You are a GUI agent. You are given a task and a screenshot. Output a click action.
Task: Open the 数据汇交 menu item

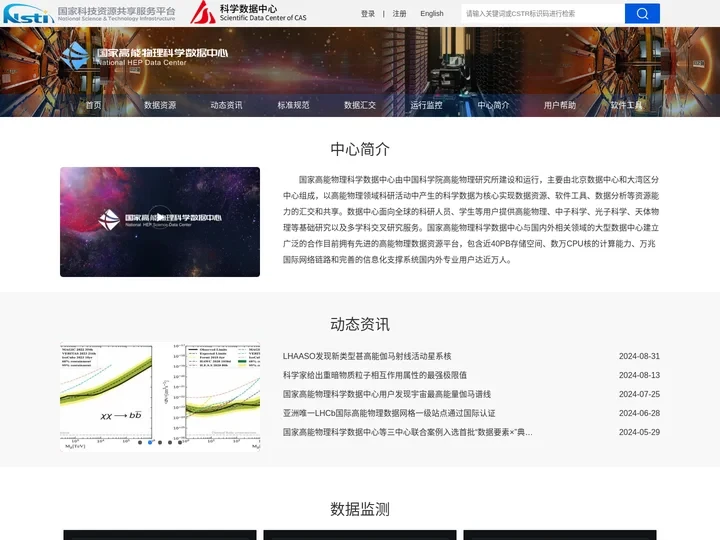tap(360, 105)
